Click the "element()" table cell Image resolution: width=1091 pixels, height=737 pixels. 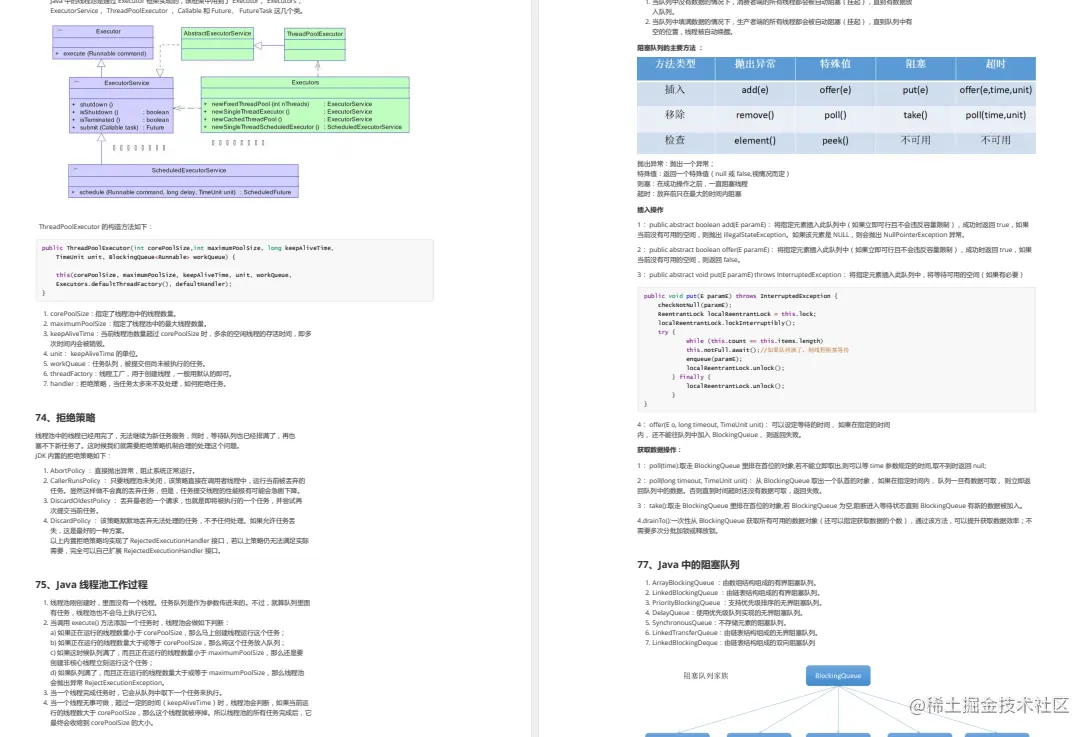755,141
